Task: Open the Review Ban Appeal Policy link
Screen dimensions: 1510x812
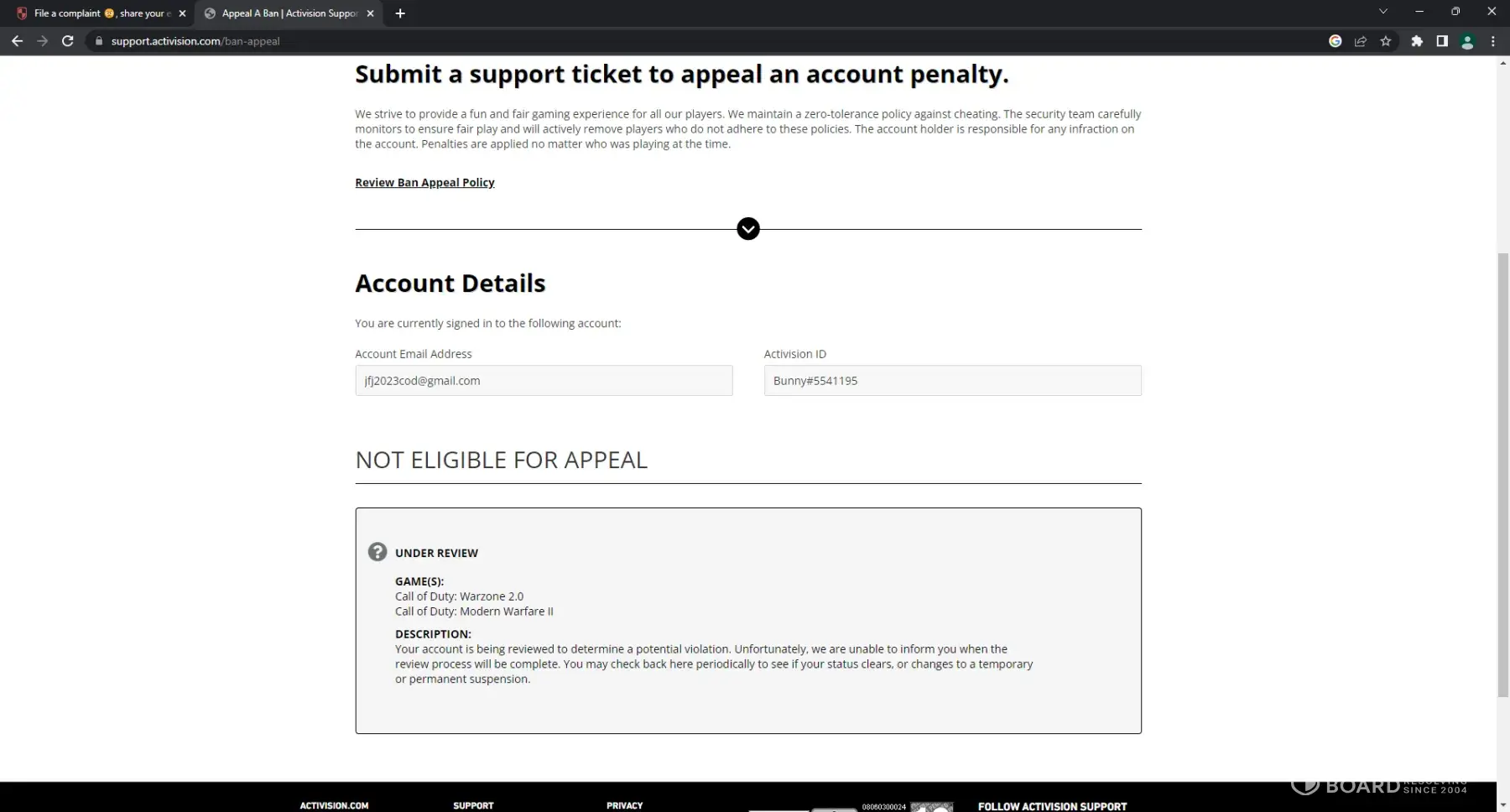Action: 424,183
